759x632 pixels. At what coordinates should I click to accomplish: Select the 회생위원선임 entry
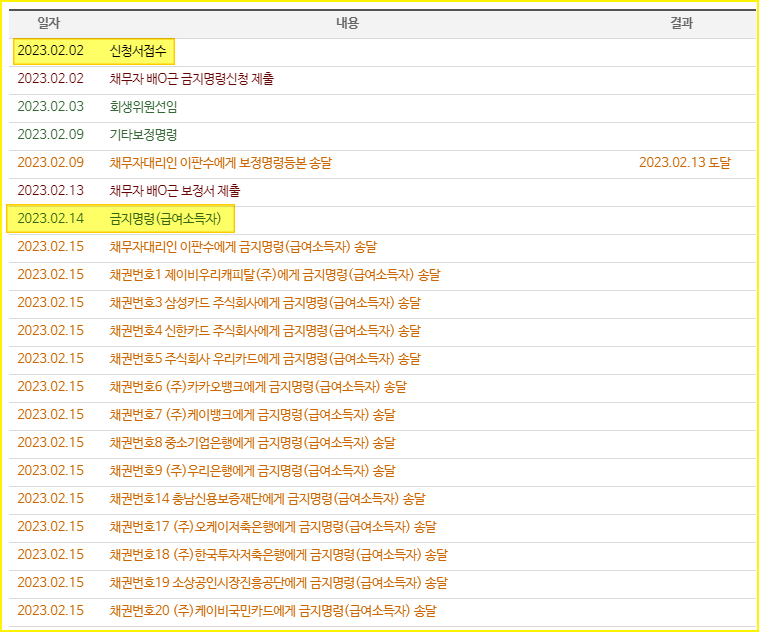(143, 106)
